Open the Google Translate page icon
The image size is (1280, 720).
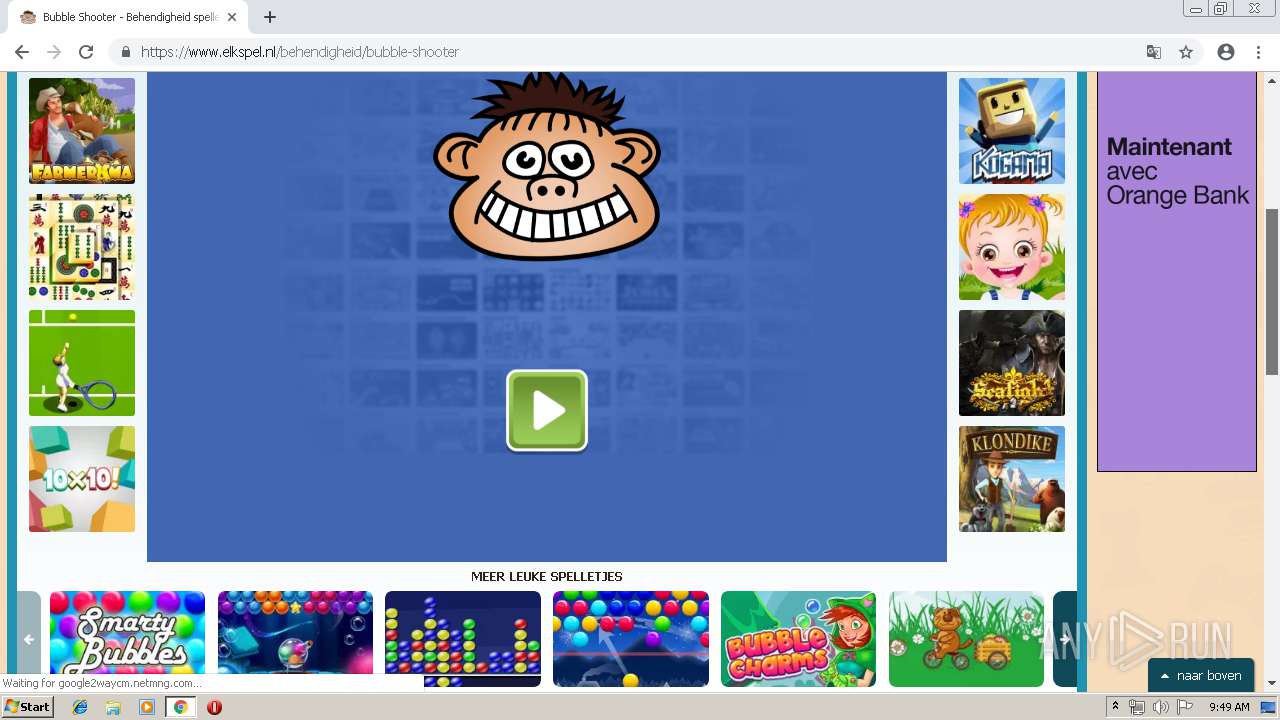1154,52
